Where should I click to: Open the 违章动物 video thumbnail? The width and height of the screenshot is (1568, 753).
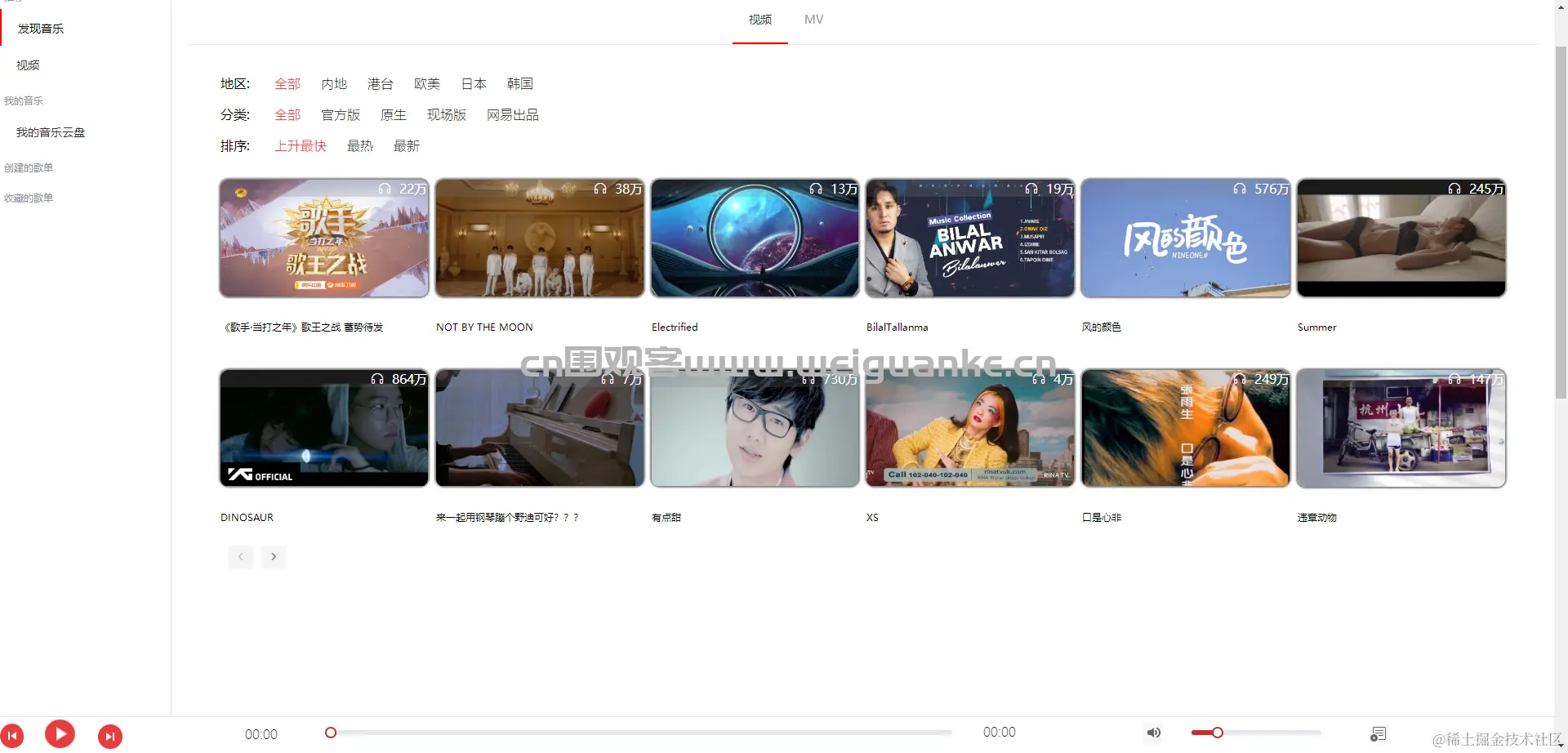click(x=1401, y=428)
